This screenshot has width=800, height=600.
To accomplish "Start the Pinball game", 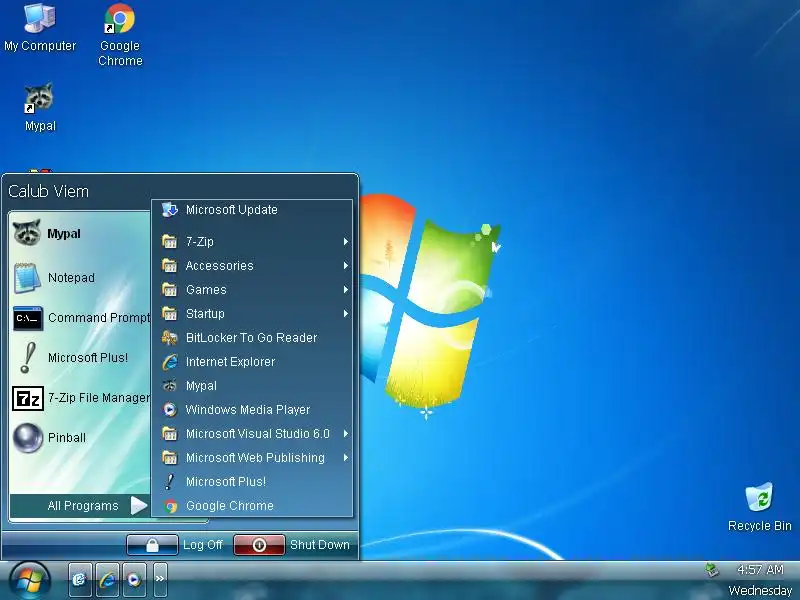I will (80, 438).
